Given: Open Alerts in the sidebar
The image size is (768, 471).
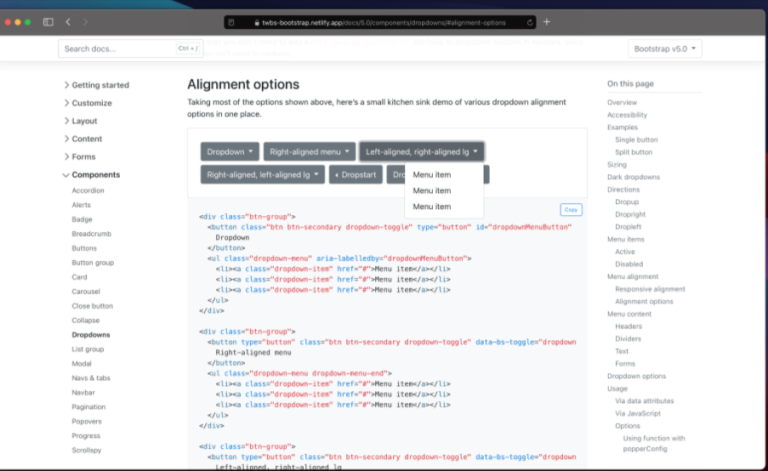Looking at the screenshot, I should 81,205.
